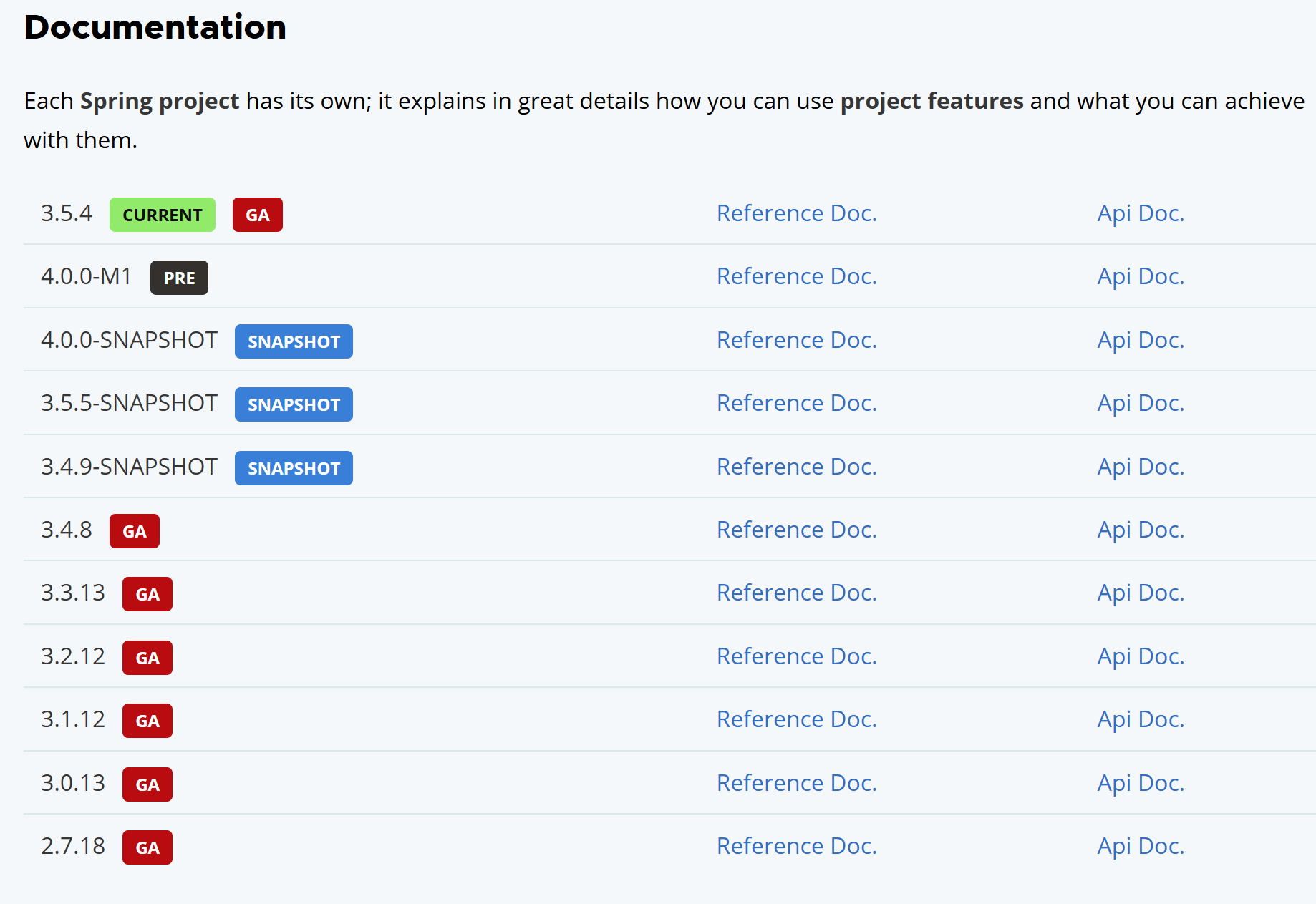Open Reference Doc. for version 3.1.12
The height and width of the screenshot is (904, 1316).
(x=797, y=719)
